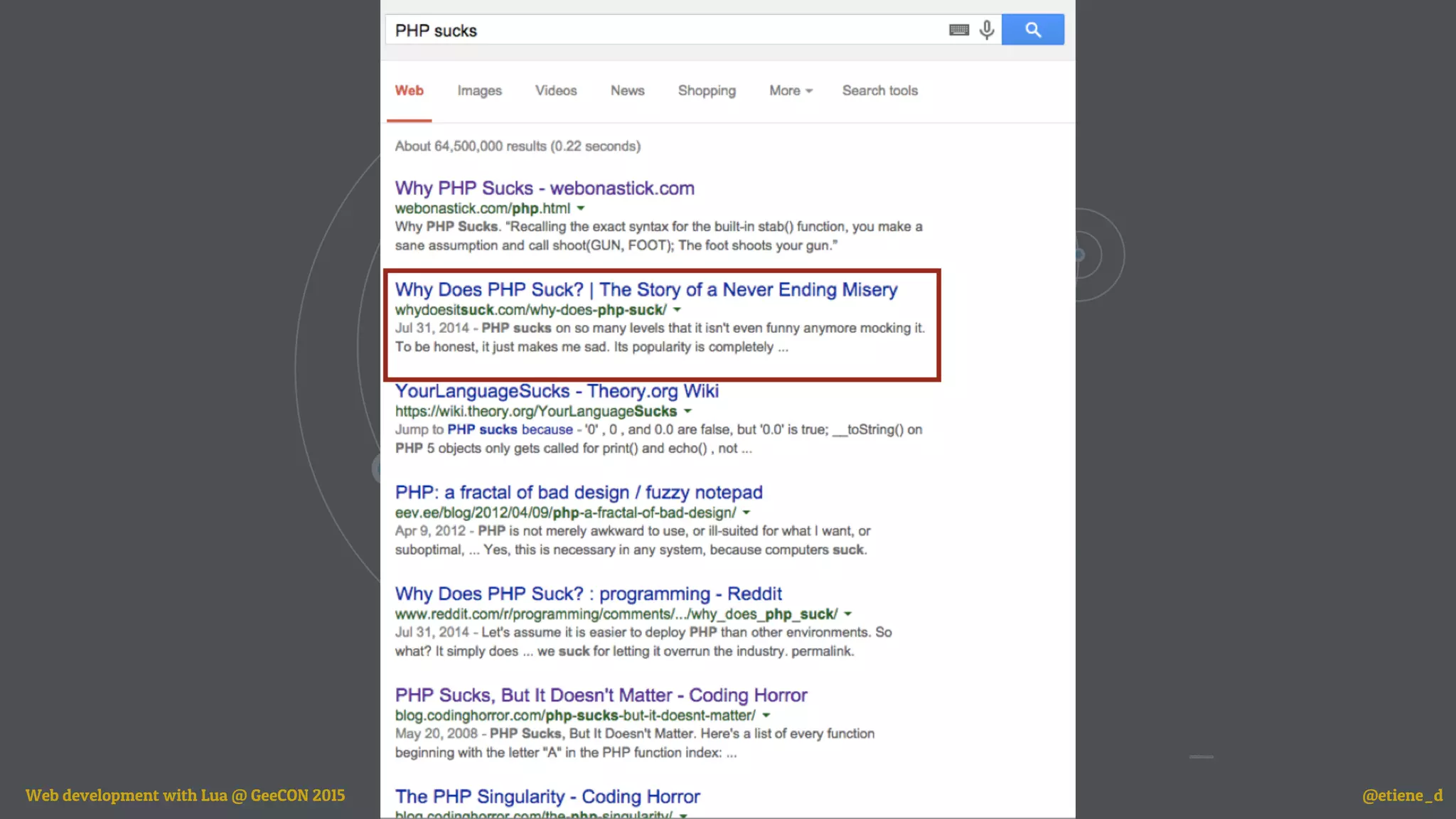This screenshot has height=819, width=1456.
Task: Switch to the Images tab
Action: coord(479,90)
